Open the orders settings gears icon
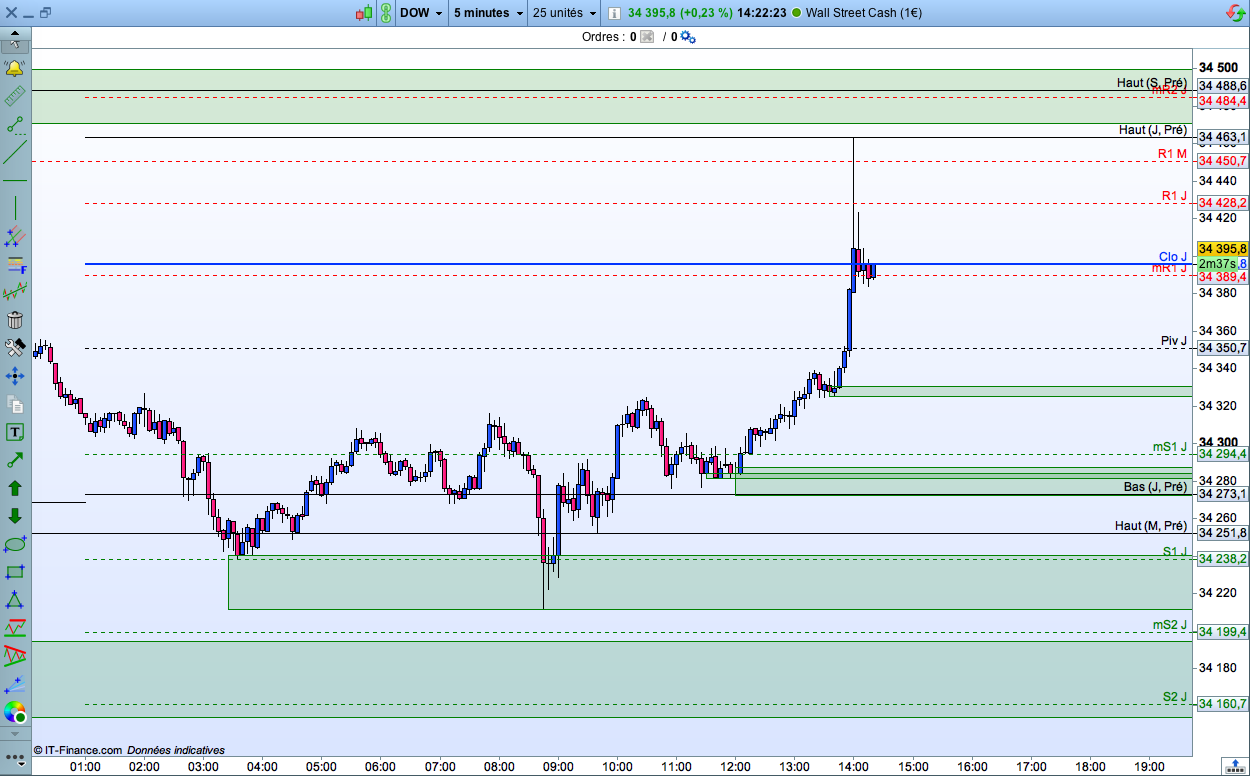 pos(688,37)
